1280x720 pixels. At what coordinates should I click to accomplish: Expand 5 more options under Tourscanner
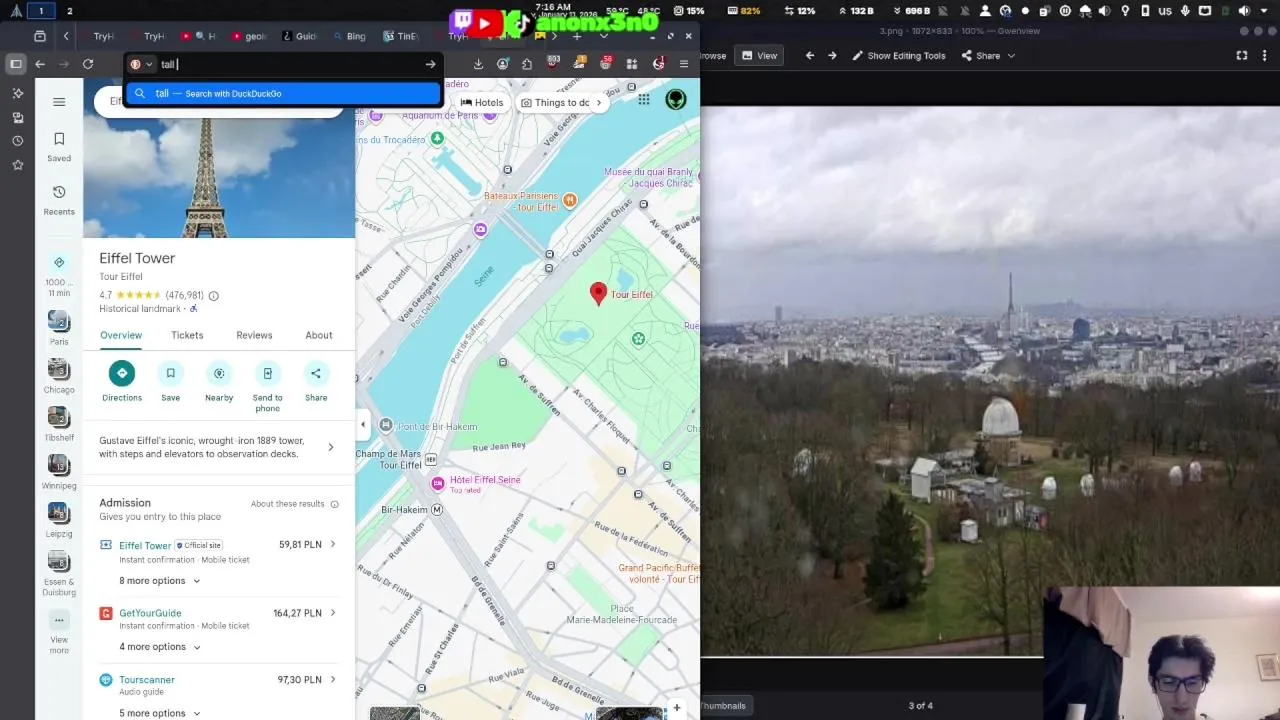point(159,713)
